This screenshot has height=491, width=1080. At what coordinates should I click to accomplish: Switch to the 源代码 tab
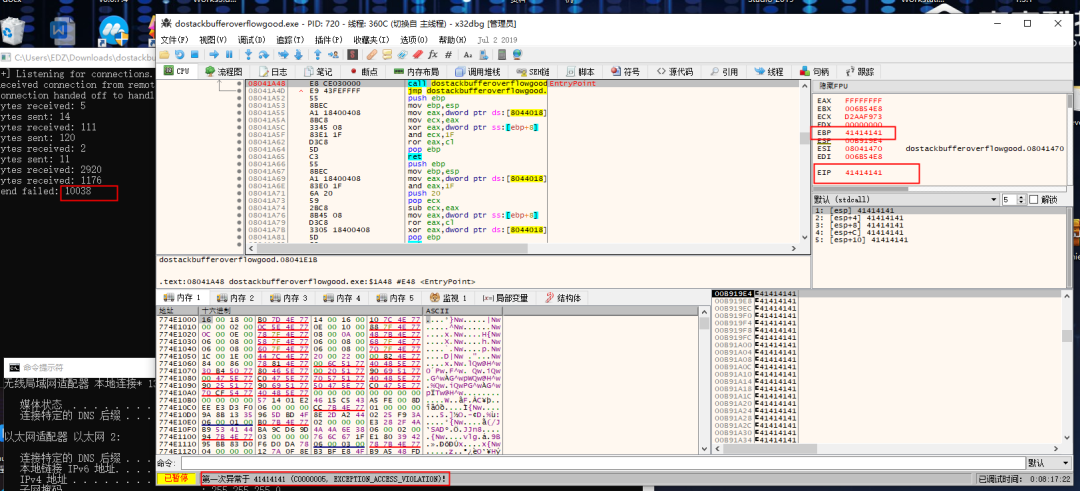point(674,72)
